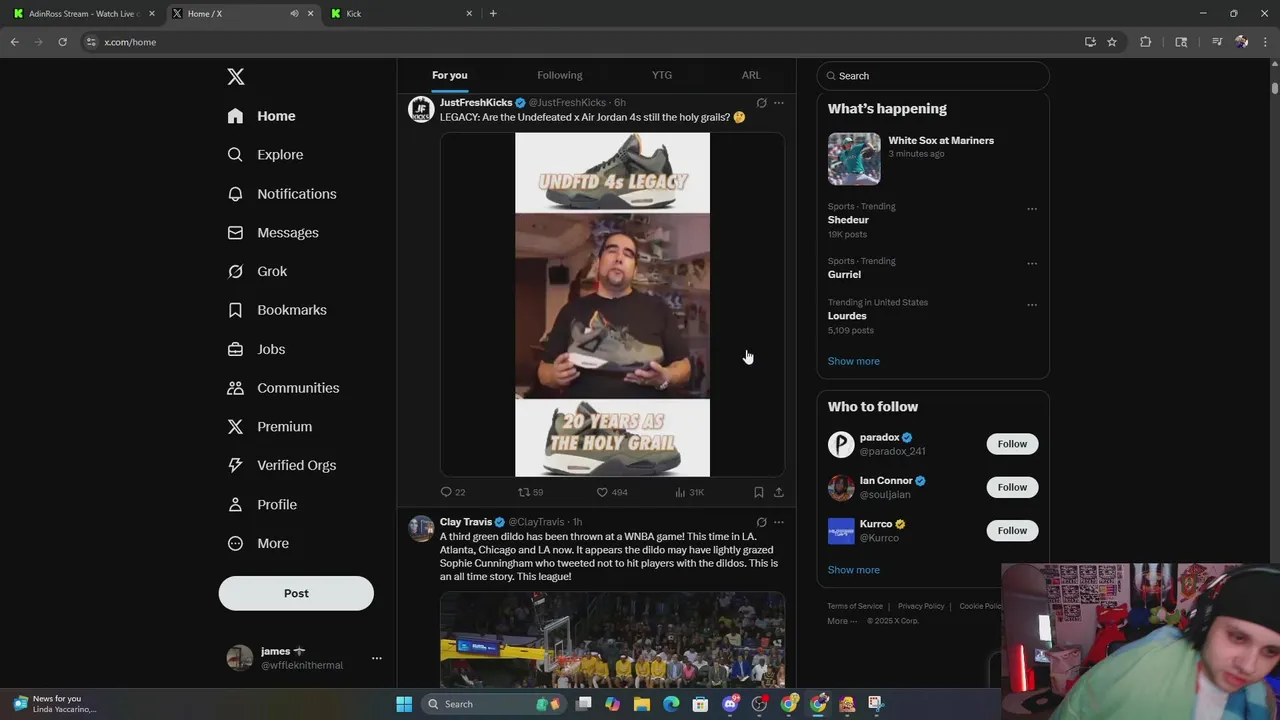Open Microsoft Edge from taskbar
The height and width of the screenshot is (720, 1280).
click(671, 704)
